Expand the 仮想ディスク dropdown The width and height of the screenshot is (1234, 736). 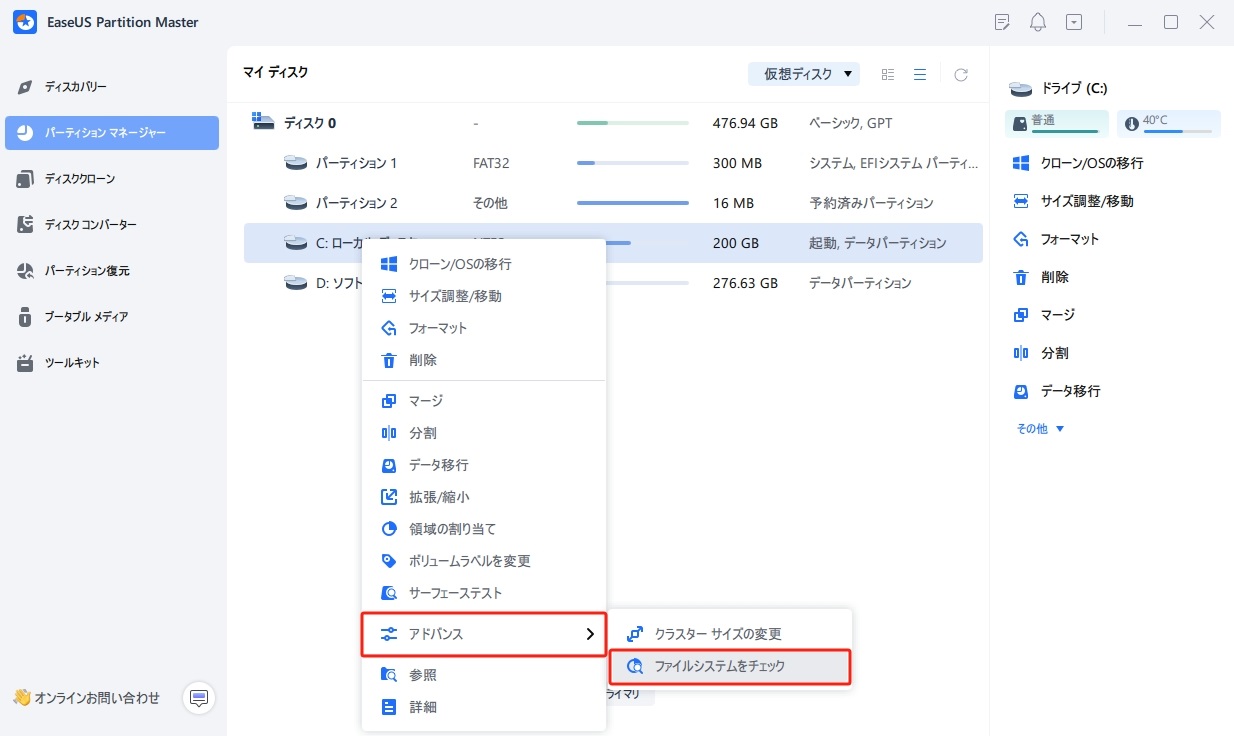[x=804, y=74]
